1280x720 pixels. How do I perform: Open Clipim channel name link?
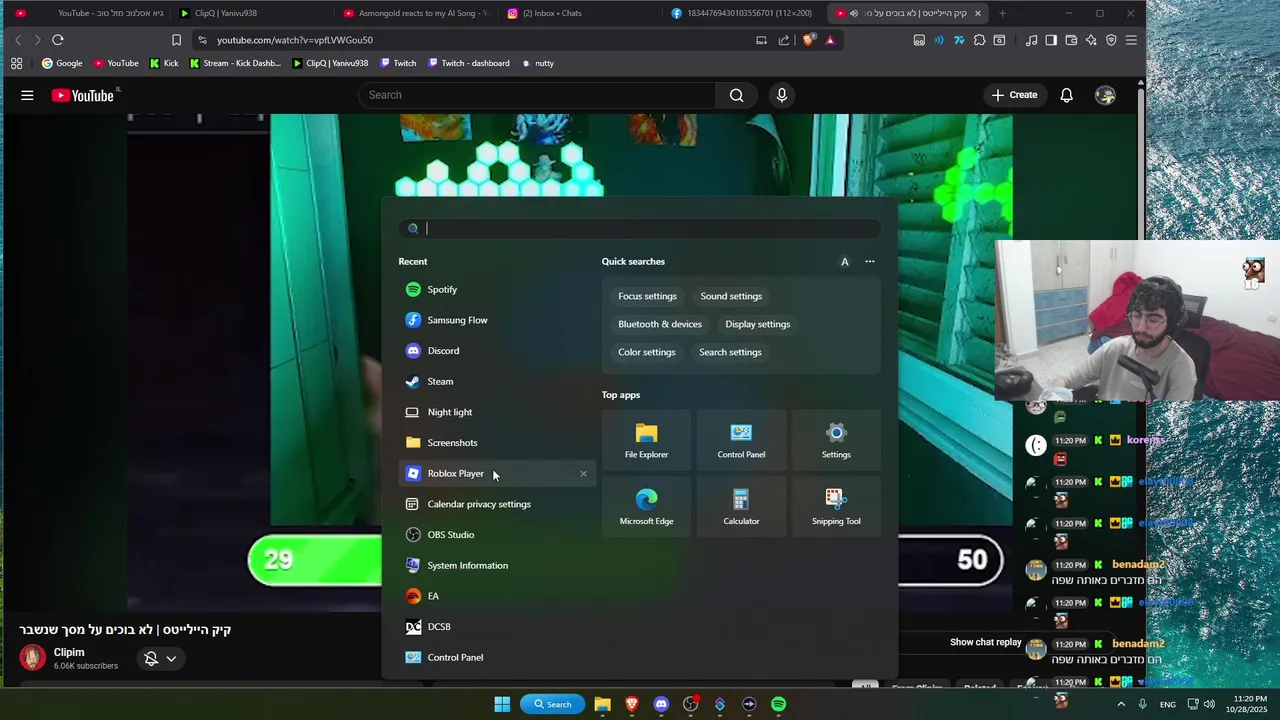click(x=69, y=652)
